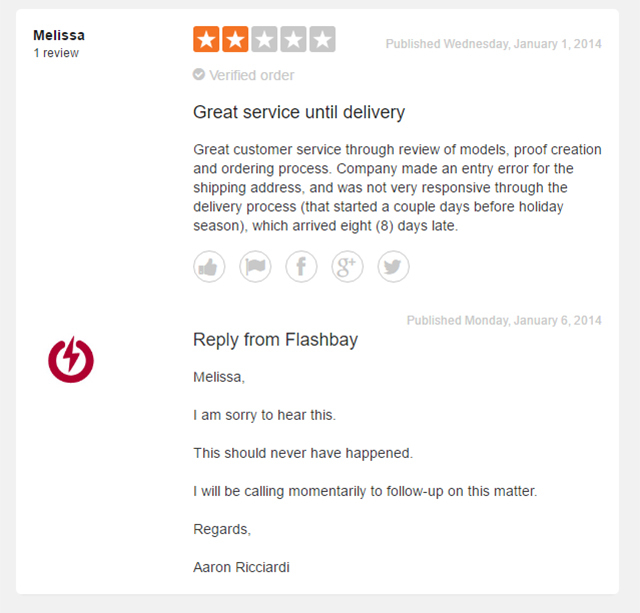Open the 'Great service until delivery' title
The height and width of the screenshot is (613, 640).
(299, 112)
